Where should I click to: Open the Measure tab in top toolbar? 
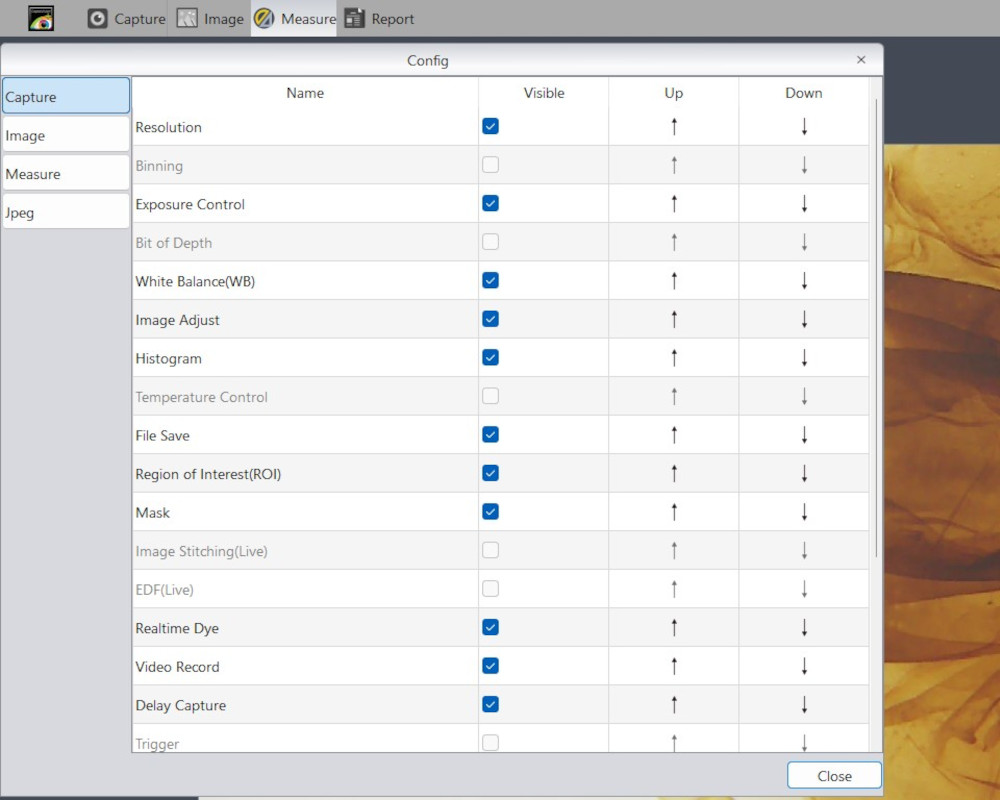[294, 18]
